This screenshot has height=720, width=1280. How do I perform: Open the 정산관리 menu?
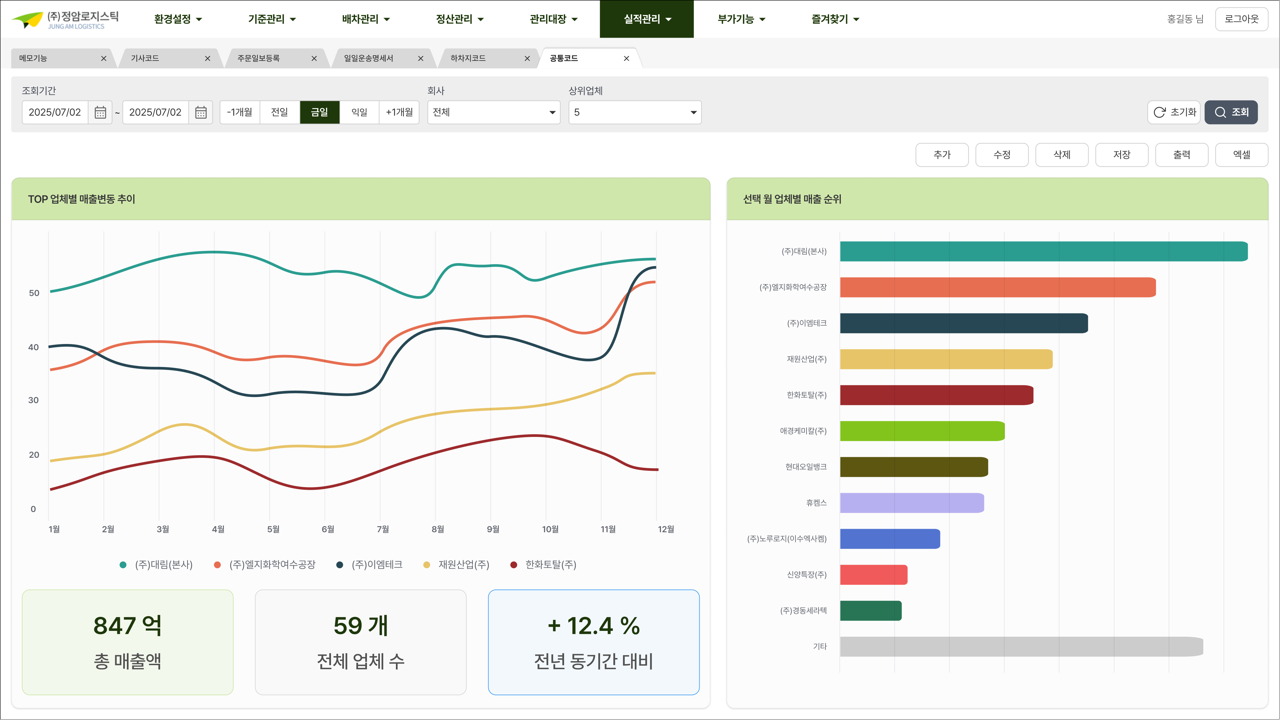pos(460,19)
